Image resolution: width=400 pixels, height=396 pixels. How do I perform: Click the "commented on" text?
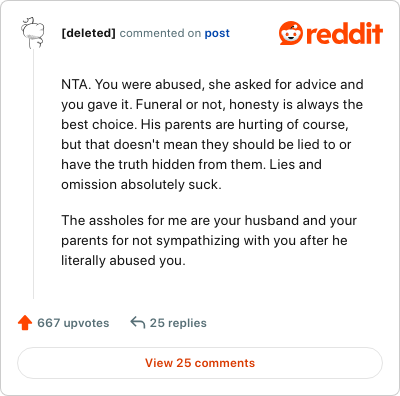pos(160,33)
